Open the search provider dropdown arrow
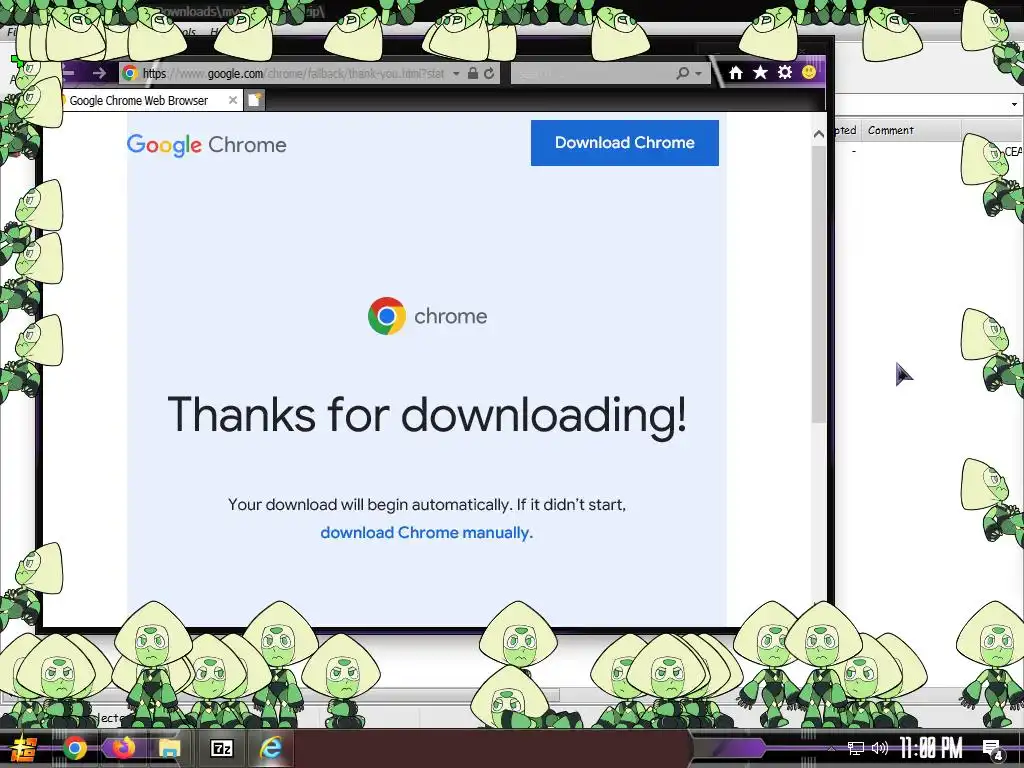The width and height of the screenshot is (1024, 768). pyautogui.click(x=699, y=74)
